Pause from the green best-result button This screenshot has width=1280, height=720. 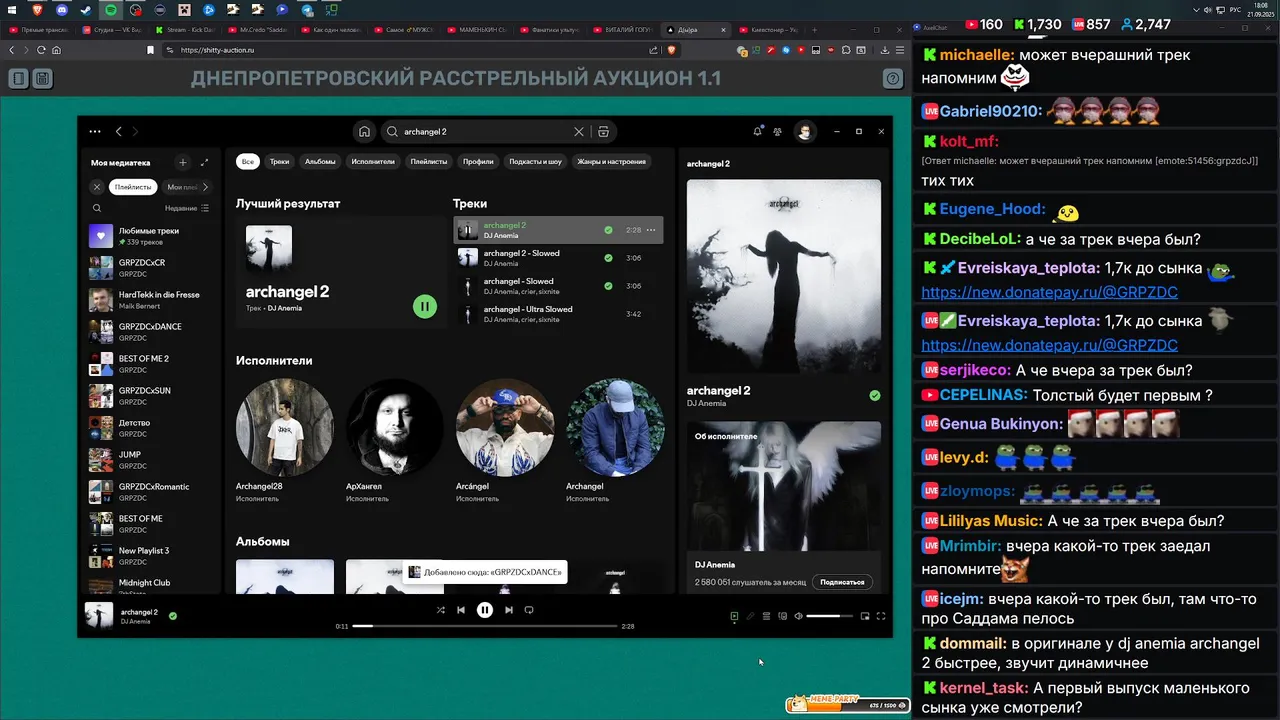coord(425,307)
